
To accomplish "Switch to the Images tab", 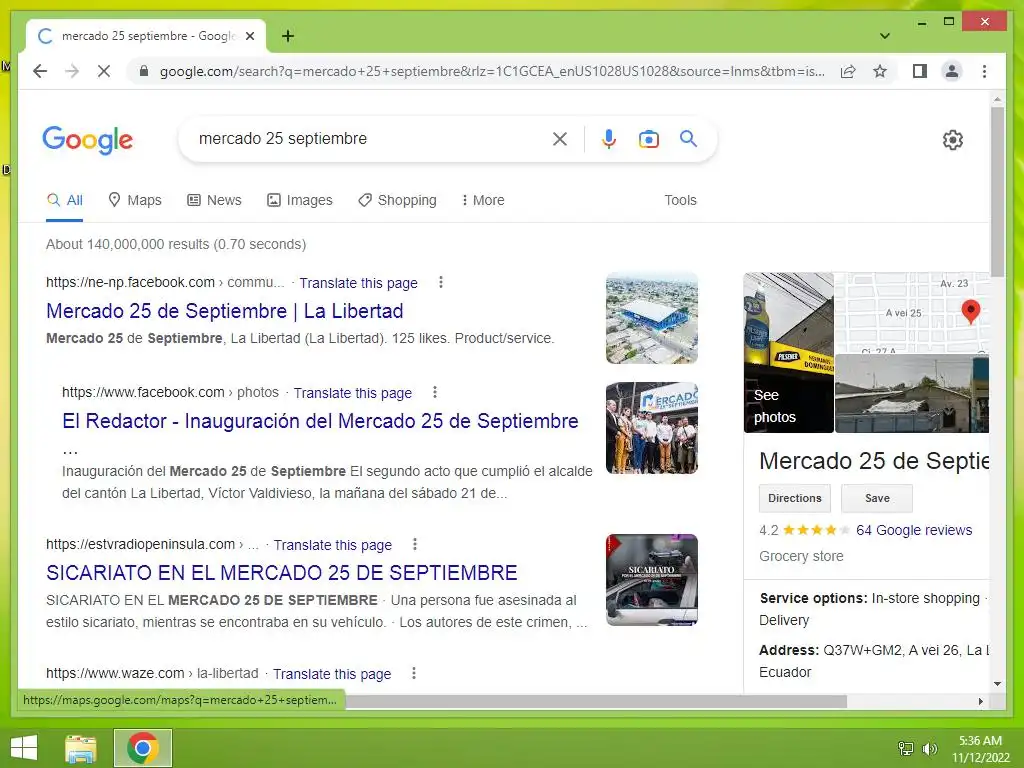I will [300, 200].
